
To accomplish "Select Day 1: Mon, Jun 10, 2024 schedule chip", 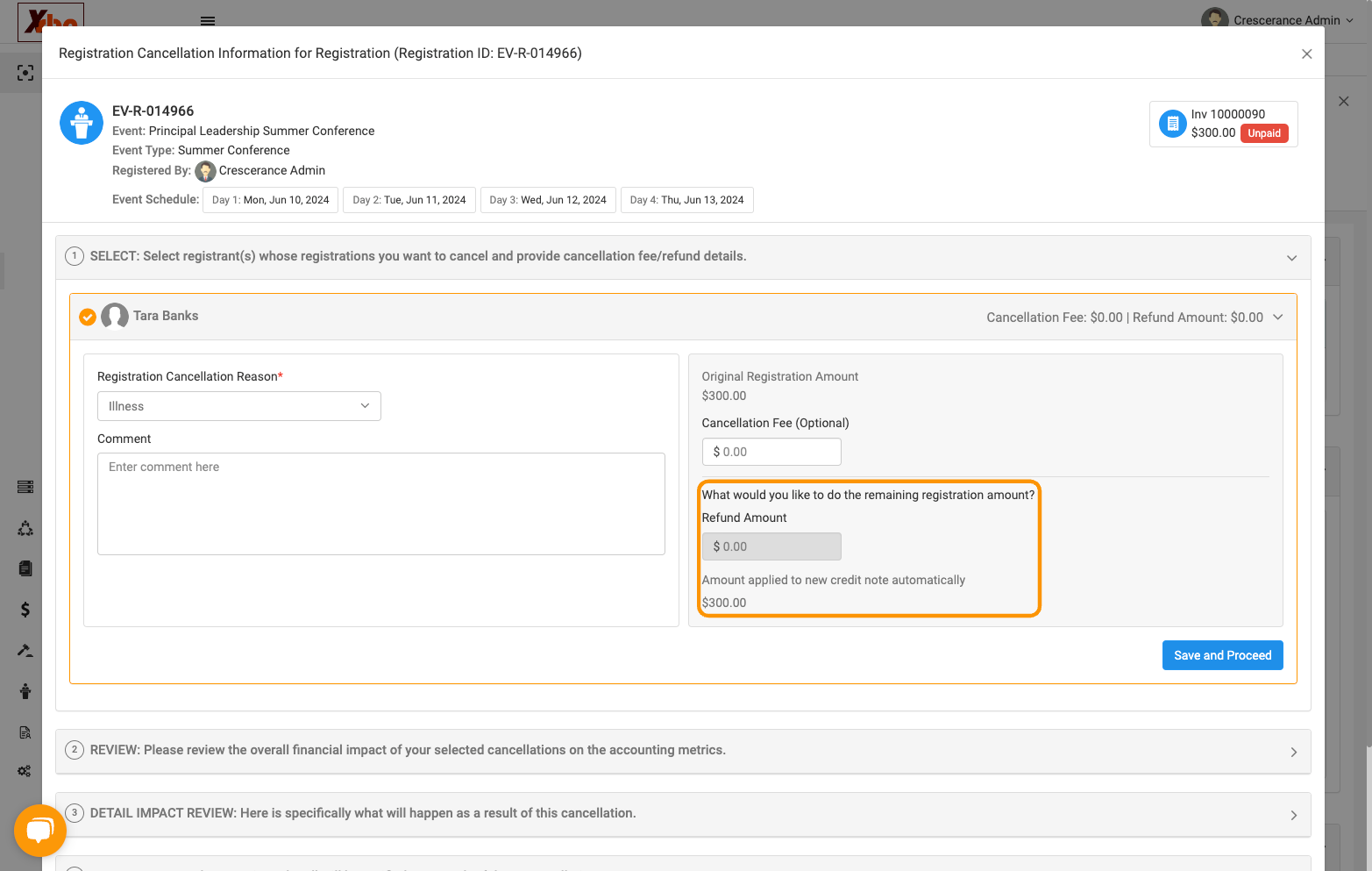I will (270, 200).
